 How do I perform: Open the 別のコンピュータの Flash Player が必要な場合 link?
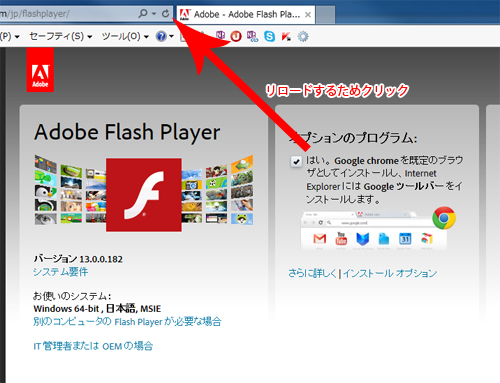[x=127, y=322]
